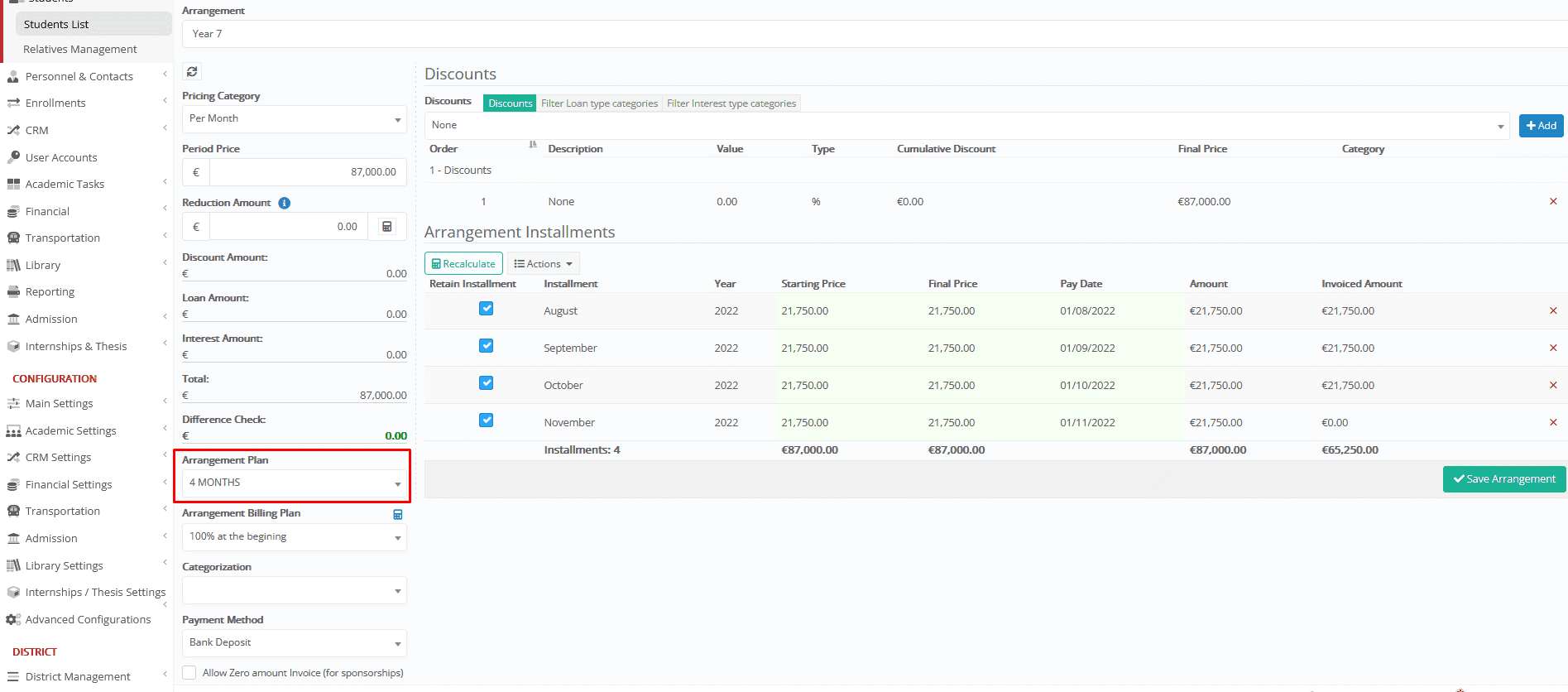The height and width of the screenshot is (692, 1568).
Task: Select Filter Loan type categories tab
Action: click(600, 103)
